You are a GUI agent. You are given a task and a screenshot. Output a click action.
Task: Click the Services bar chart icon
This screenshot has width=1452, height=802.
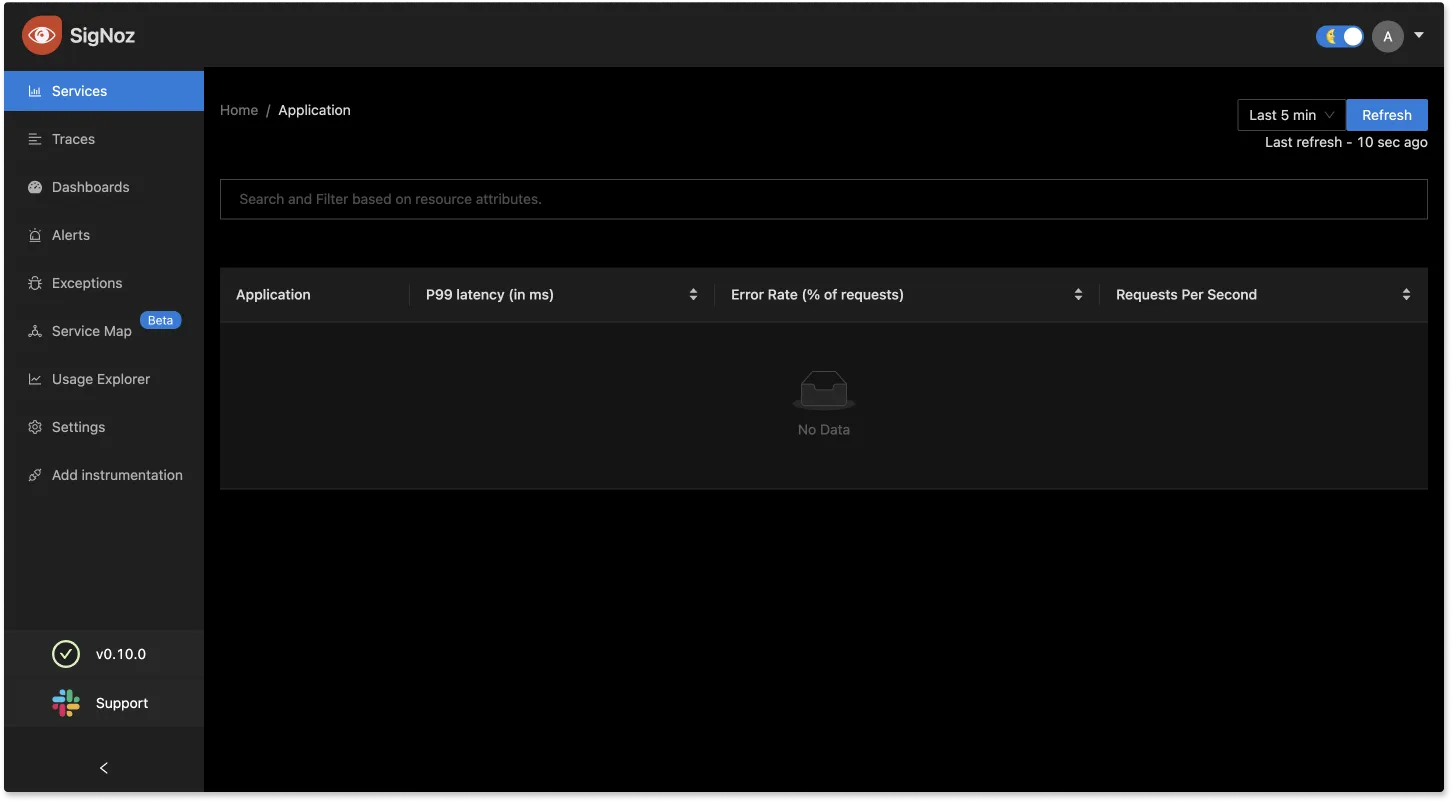(35, 91)
